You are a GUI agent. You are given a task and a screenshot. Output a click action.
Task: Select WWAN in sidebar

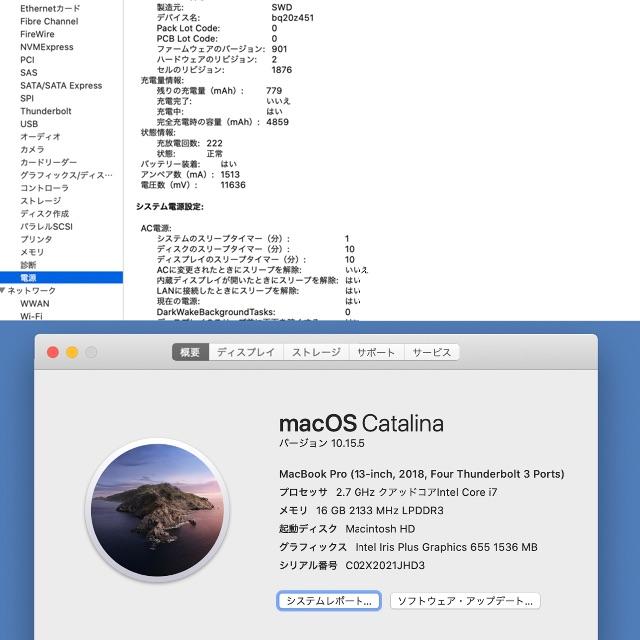pos(35,304)
